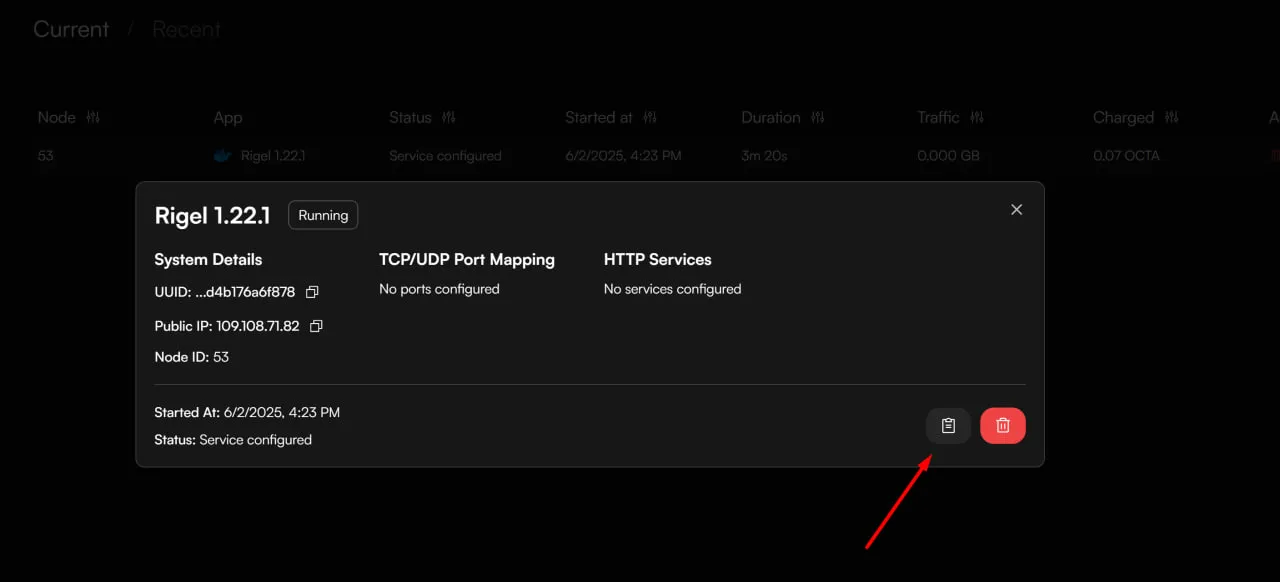Image resolution: width=1280 pixels, height=582 pixels.
Task: Open the Node column filter icon
Action: pyautogui.click(x=93, y=117)
